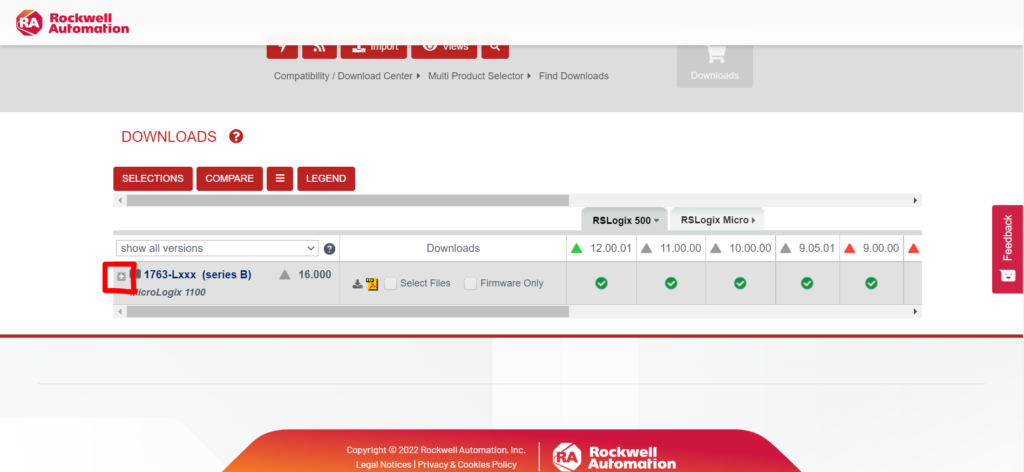1024x472 pixels.
Task: Click the download arrow icon in Downloads column
Action: click(x=357, y=284)
